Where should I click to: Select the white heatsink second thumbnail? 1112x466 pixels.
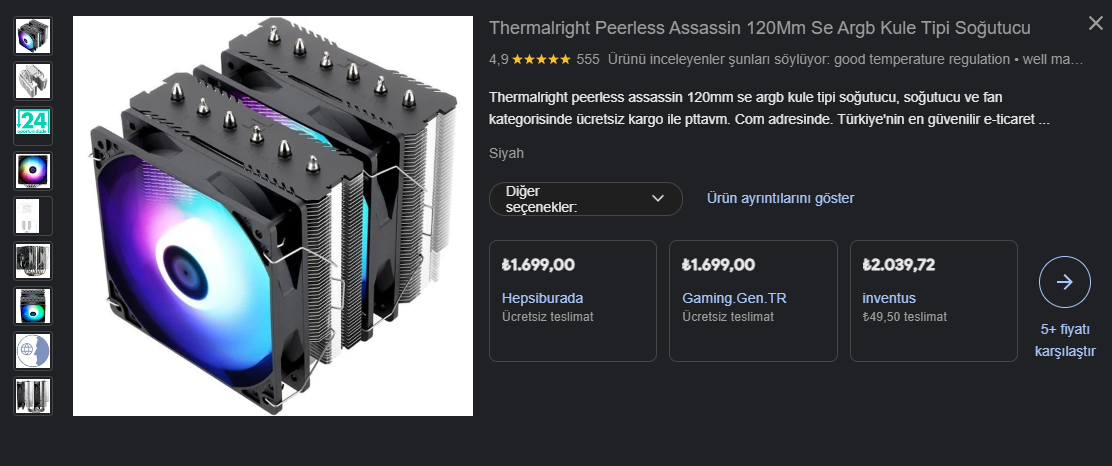[33, 80]
